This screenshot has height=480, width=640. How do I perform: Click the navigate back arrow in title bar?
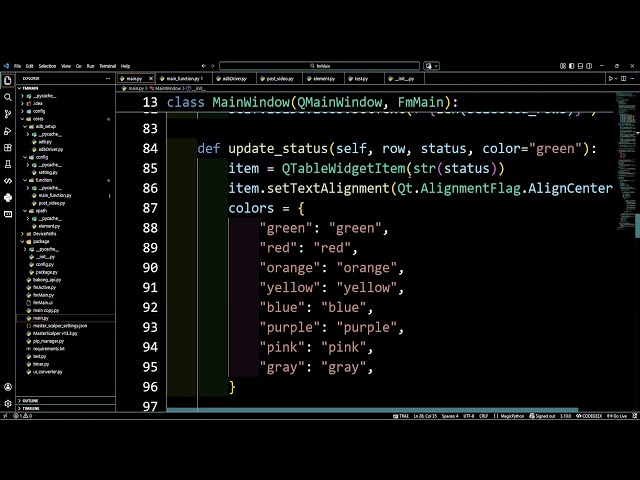coord(204,66)
